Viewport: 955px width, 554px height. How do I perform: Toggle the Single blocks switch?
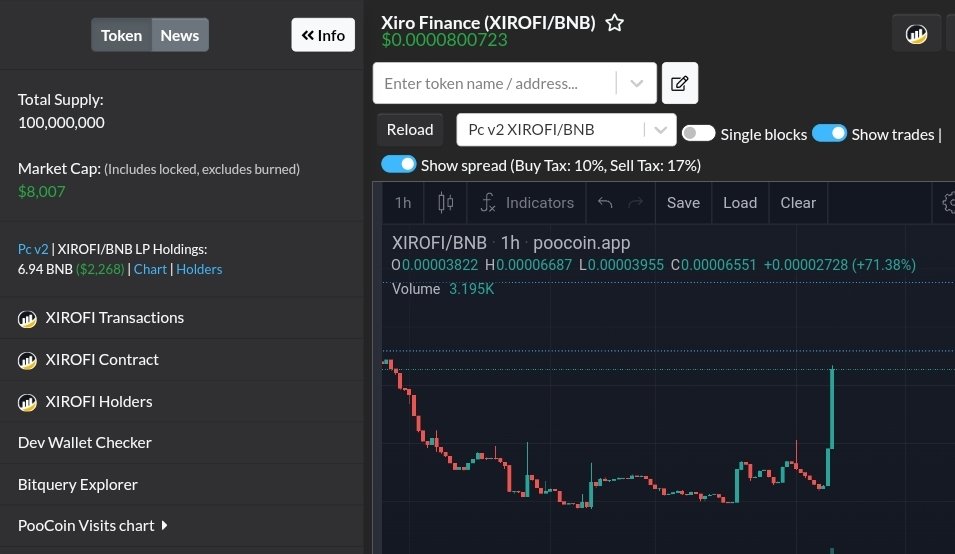698,133
